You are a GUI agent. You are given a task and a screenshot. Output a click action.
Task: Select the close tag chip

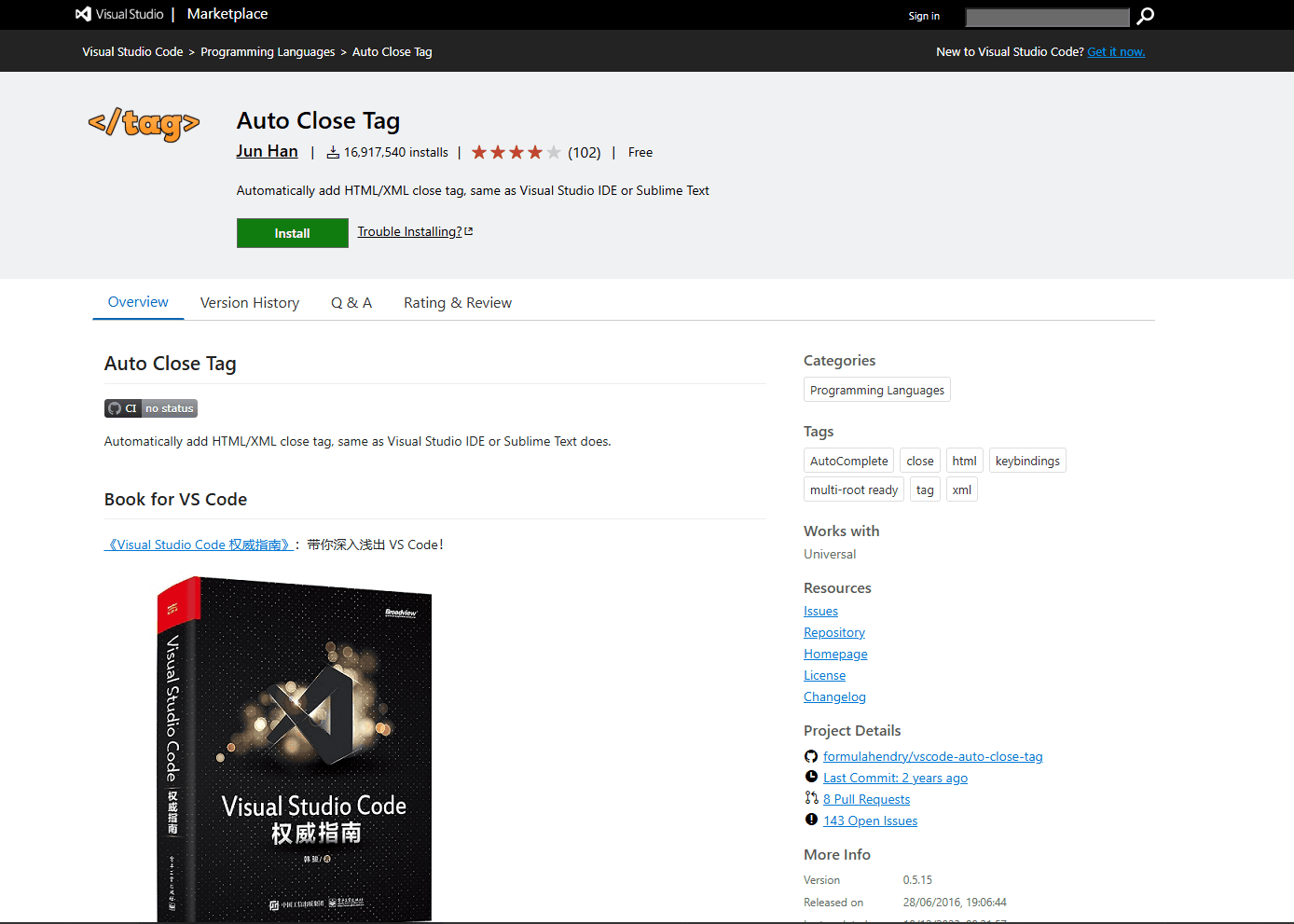click(x=920, y=461)
